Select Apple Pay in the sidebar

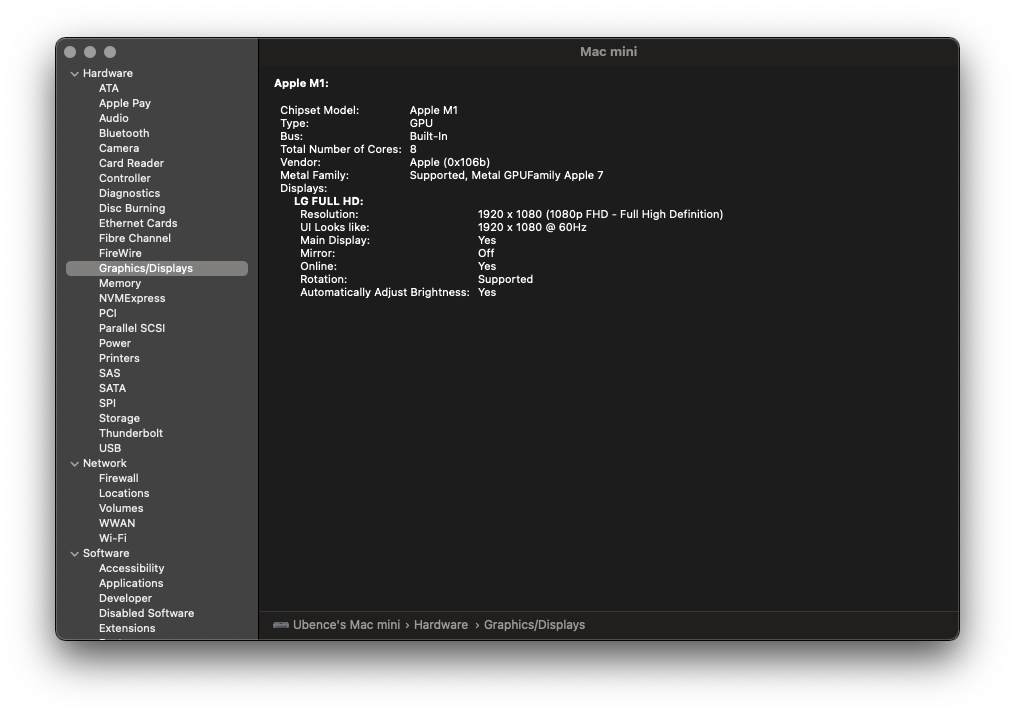125,103
